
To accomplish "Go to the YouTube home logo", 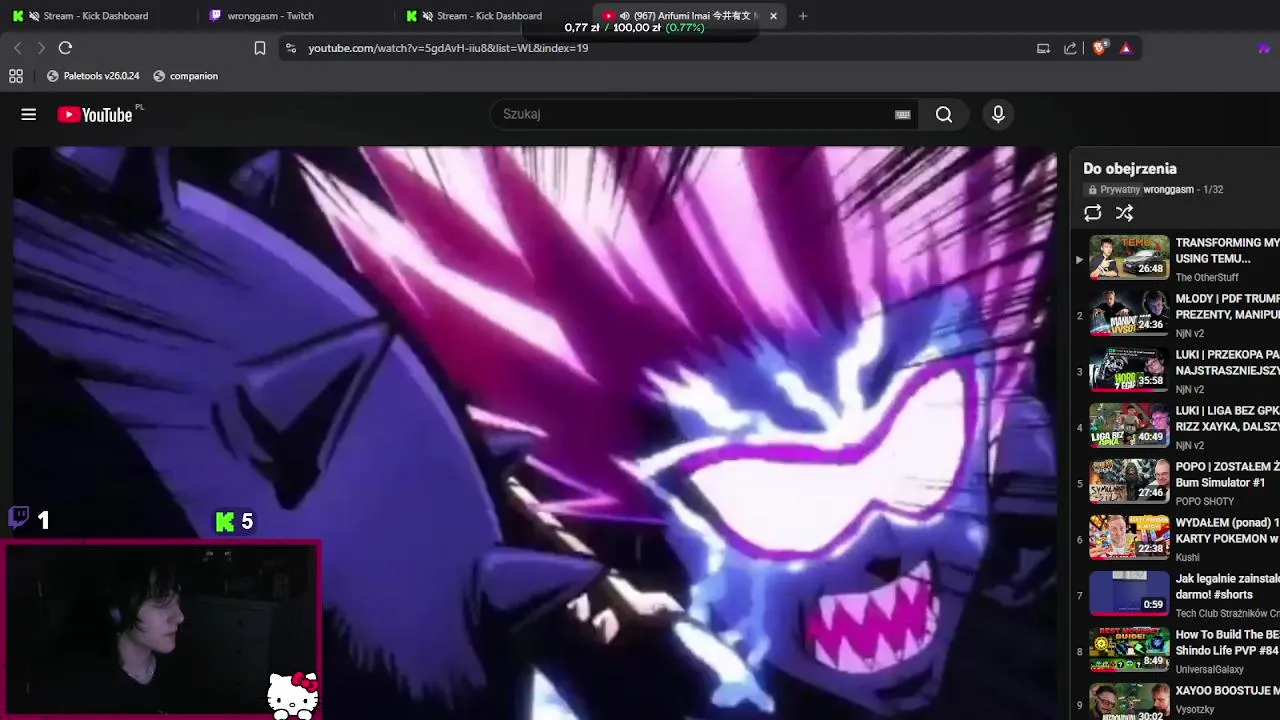I will click(95, 115).
